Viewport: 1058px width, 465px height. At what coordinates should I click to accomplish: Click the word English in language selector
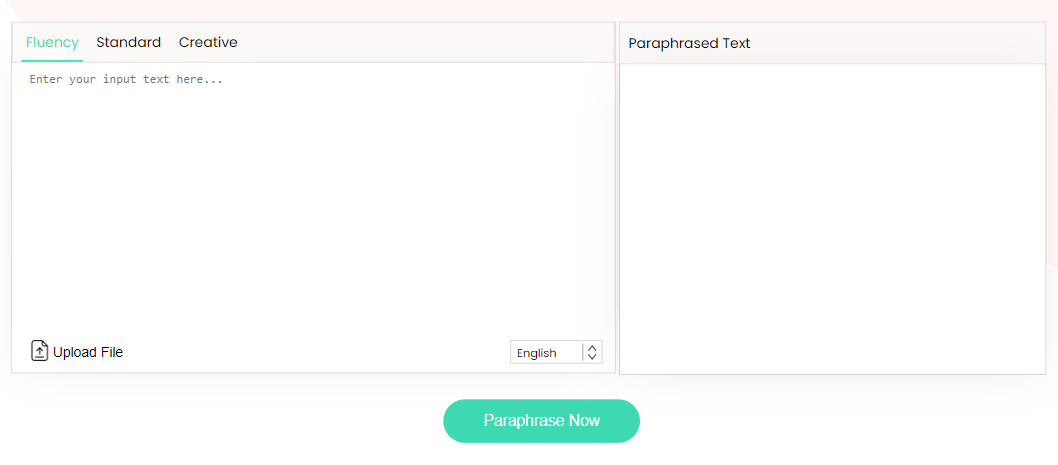pyautogui.click(x=537, y=353)
